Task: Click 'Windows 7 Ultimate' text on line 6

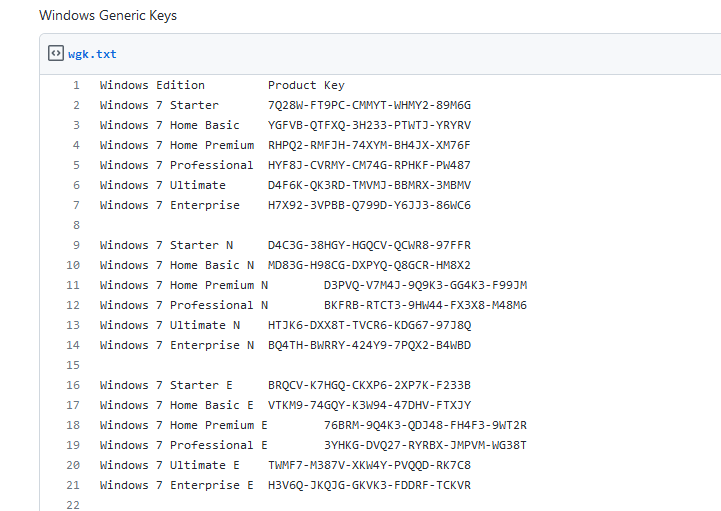Action: click(163, 185)
